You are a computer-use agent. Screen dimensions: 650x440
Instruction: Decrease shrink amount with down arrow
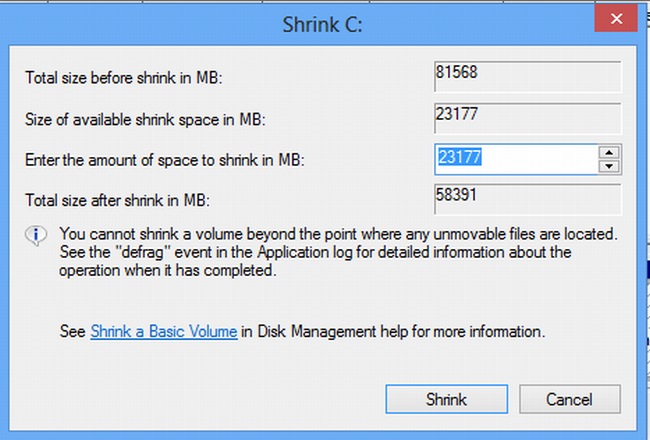(607, 166)
